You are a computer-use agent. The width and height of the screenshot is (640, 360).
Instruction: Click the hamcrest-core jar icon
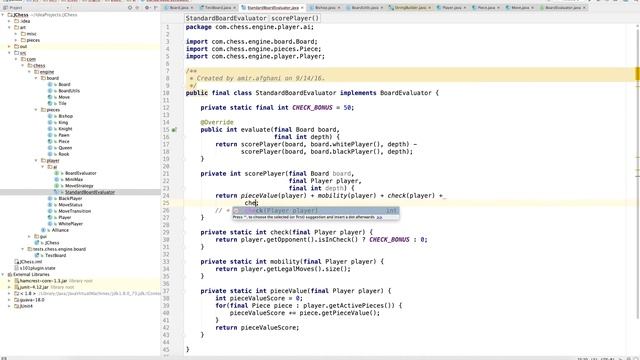pos(16,281)
